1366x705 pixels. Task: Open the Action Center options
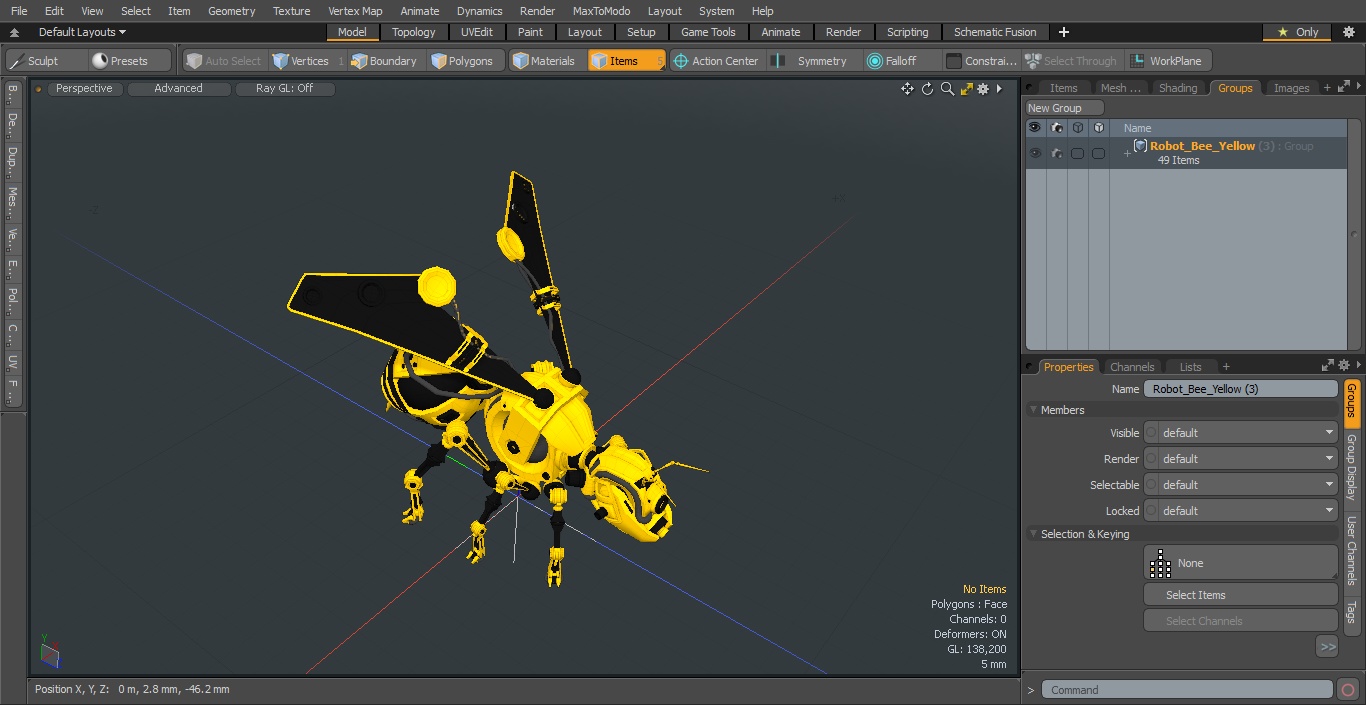click(x=717, y=61)
